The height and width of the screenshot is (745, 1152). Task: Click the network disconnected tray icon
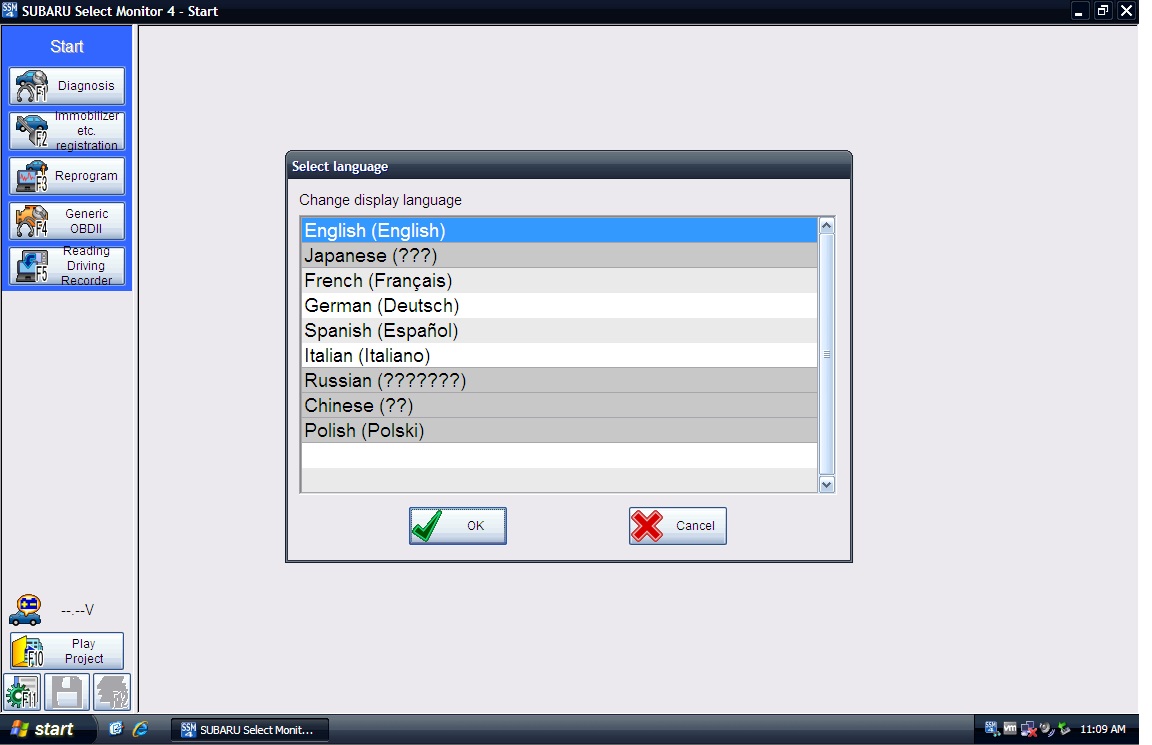[x=1029, y=729]
